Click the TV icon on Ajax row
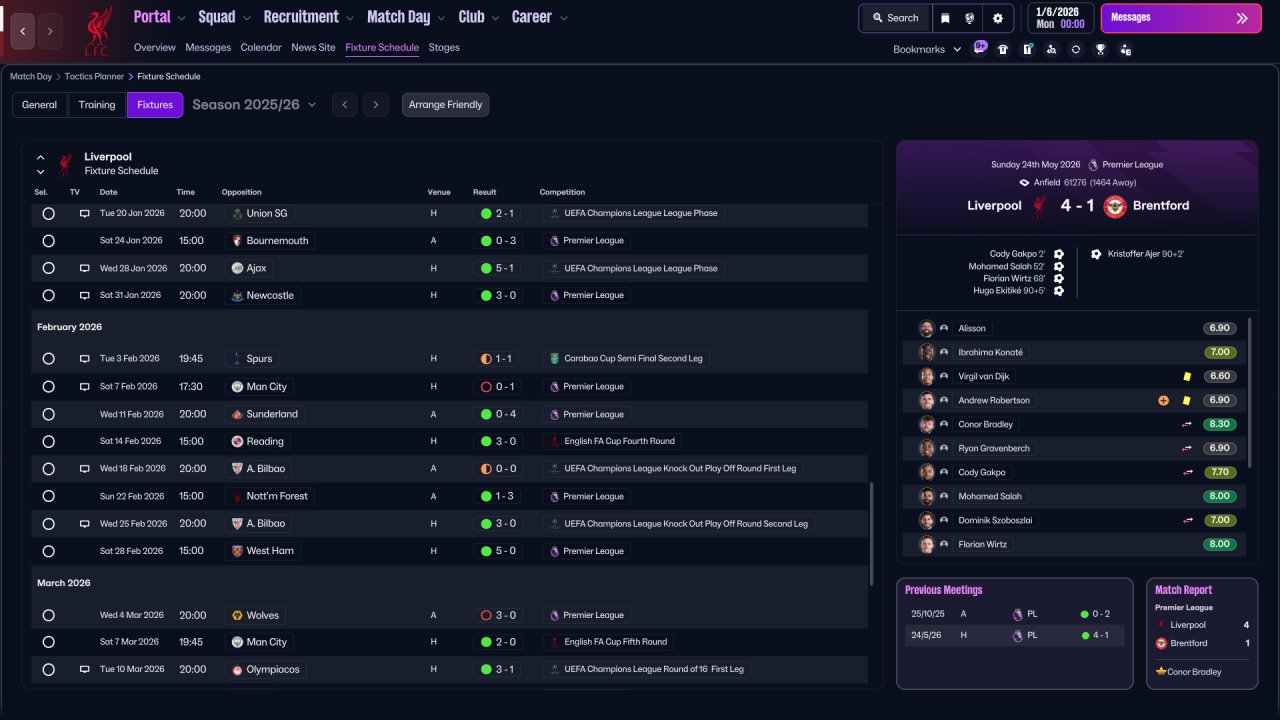 [x=85, y=268]
